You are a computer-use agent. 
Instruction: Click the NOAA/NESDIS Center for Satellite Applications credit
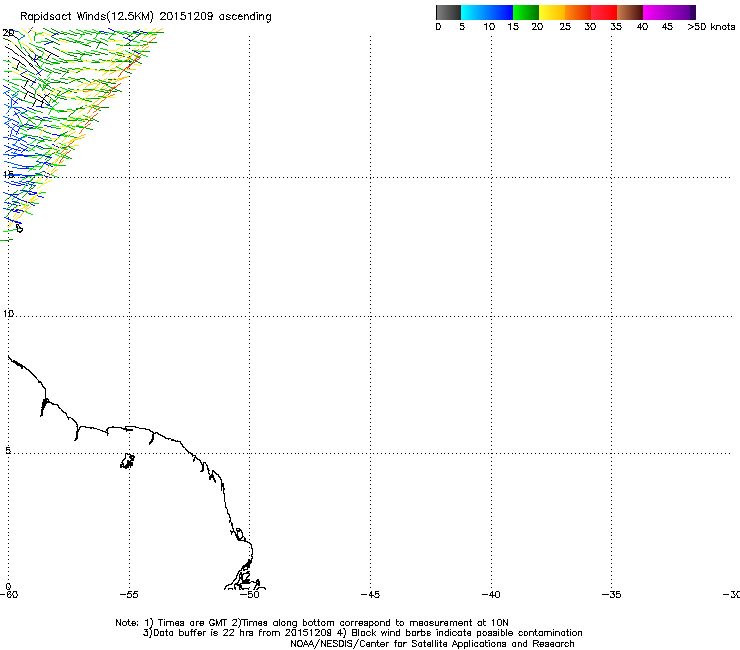click(432, 644)
